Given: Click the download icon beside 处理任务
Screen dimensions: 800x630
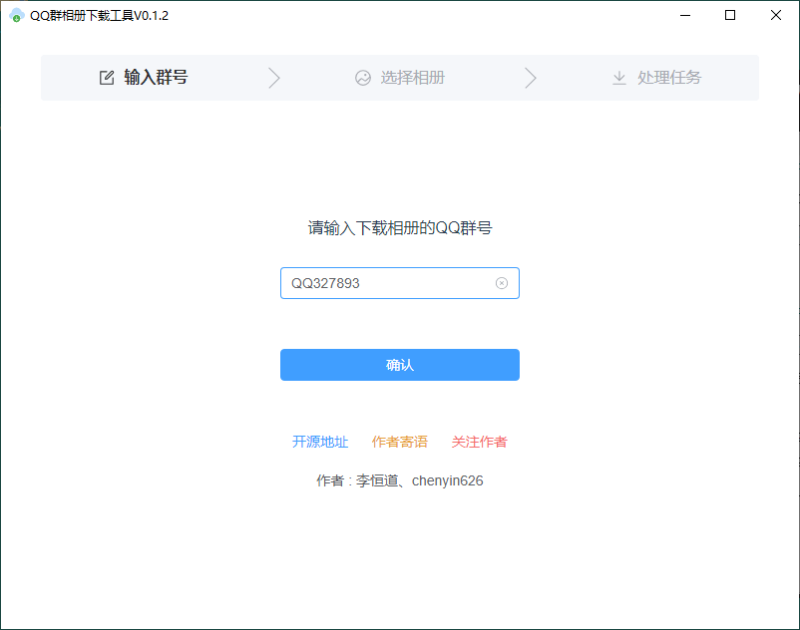Looking at the screenshot, I should click(619, 77).
